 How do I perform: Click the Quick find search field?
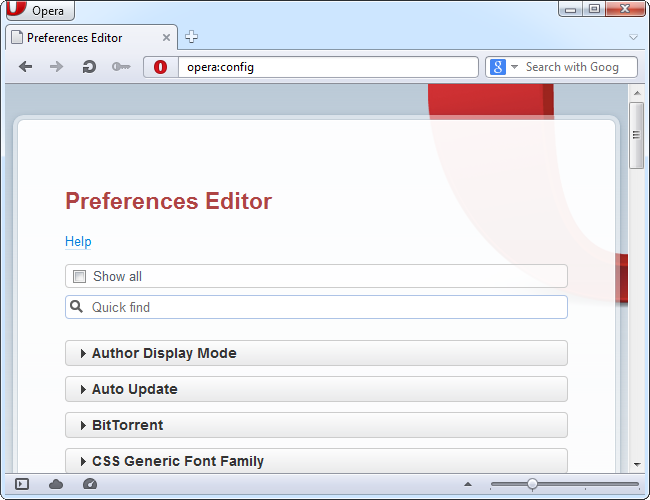pos(320,307)
